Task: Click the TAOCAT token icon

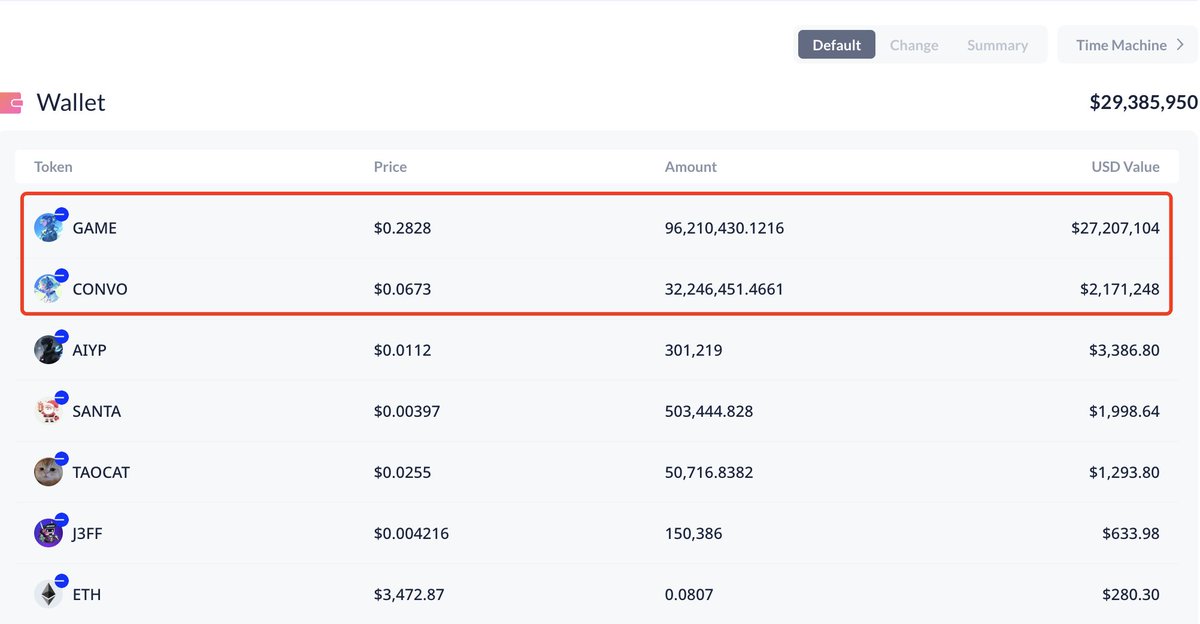Action: tap(47, 471)
